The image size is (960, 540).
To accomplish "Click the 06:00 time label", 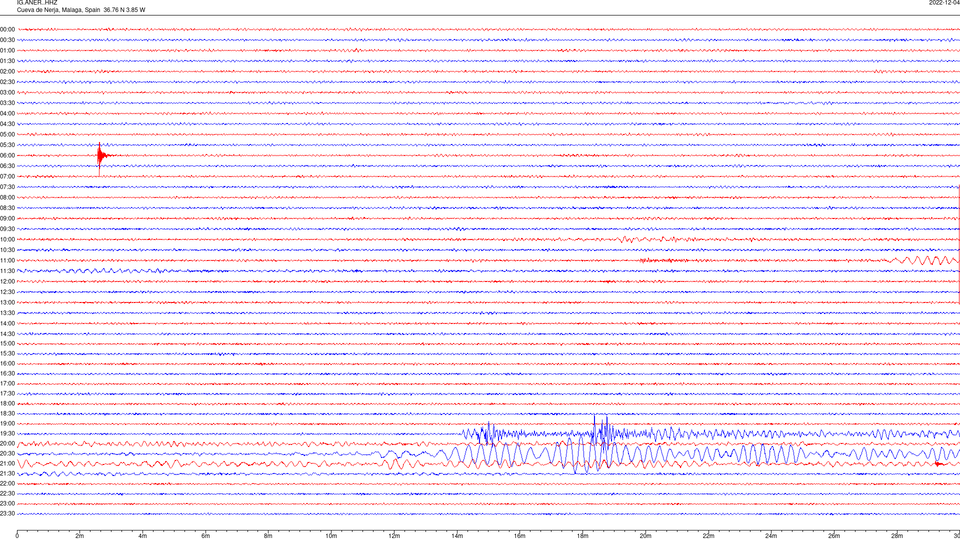I will [7, 155].
